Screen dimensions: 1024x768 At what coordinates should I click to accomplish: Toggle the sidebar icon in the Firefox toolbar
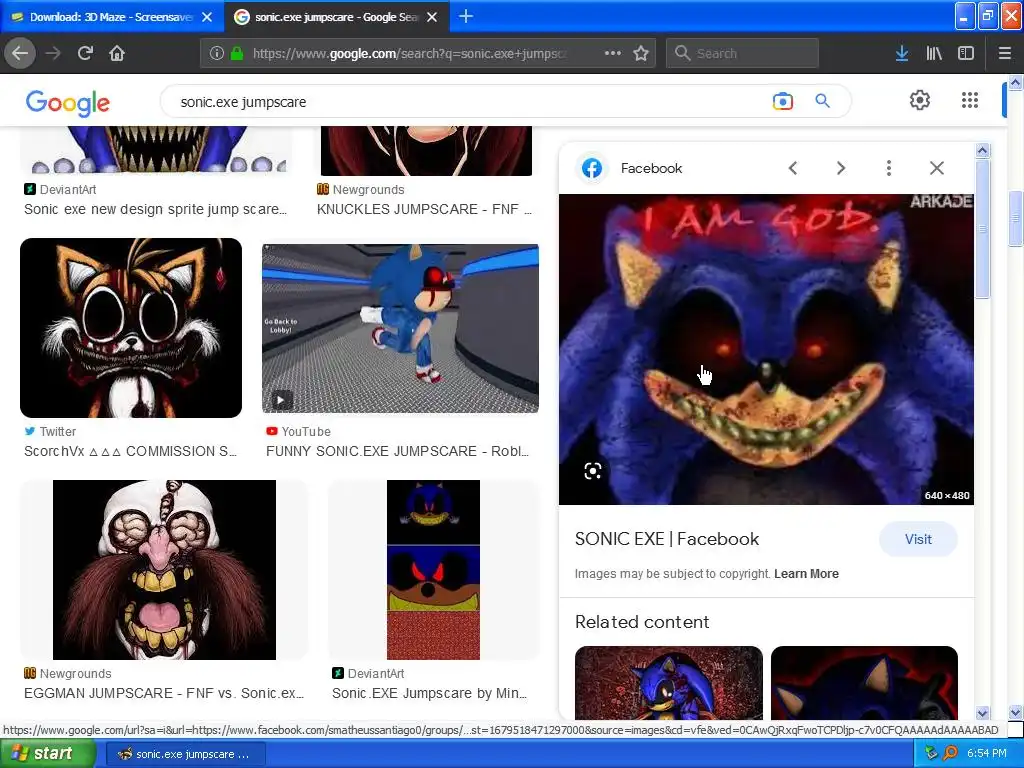[x=966, y=53]
